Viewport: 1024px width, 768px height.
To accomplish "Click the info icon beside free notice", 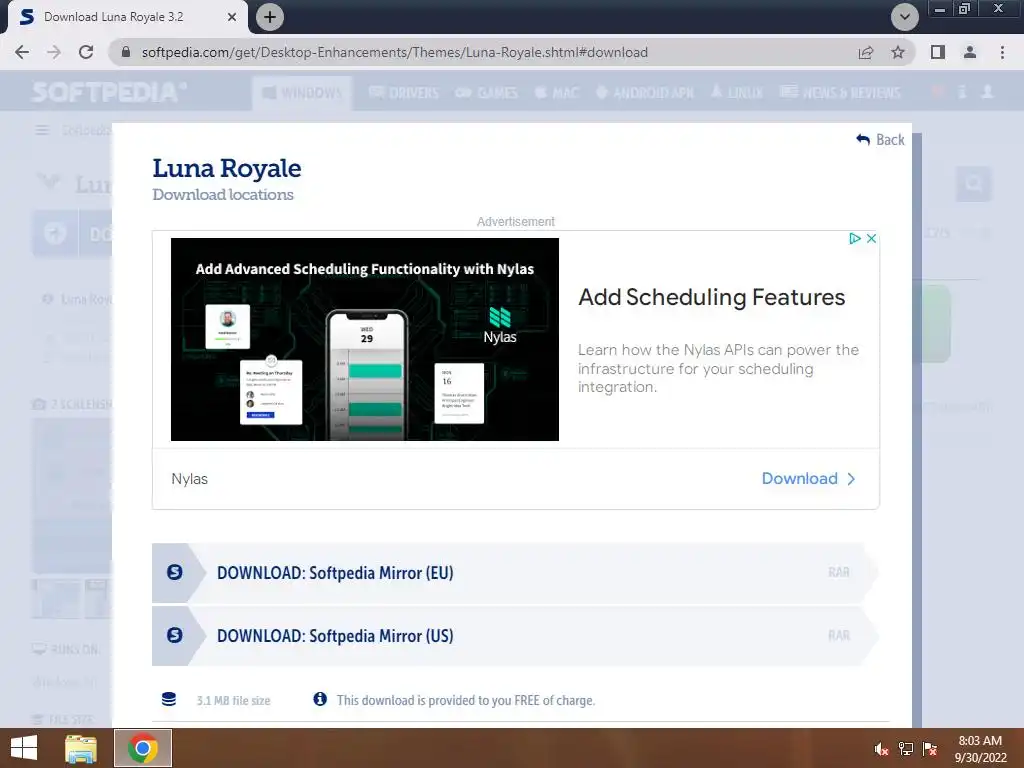I will 320,699.
